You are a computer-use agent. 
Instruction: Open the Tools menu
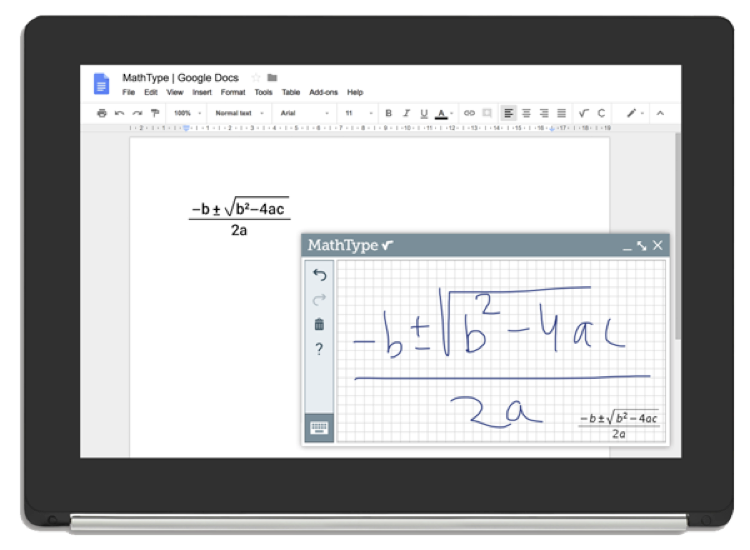(263, 92)
